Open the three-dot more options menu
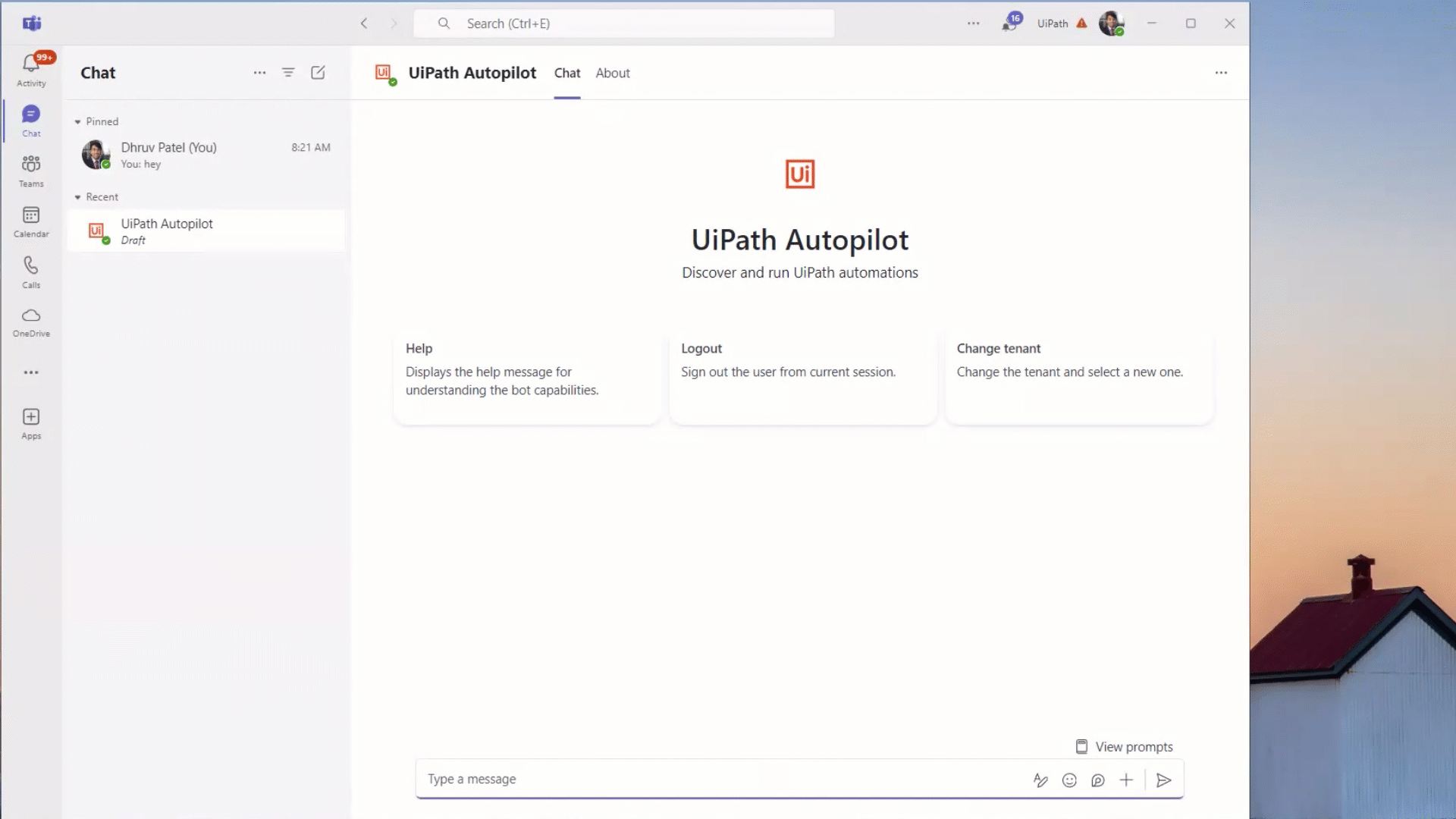This screenshot has width=1456, height=819. 1221,72
